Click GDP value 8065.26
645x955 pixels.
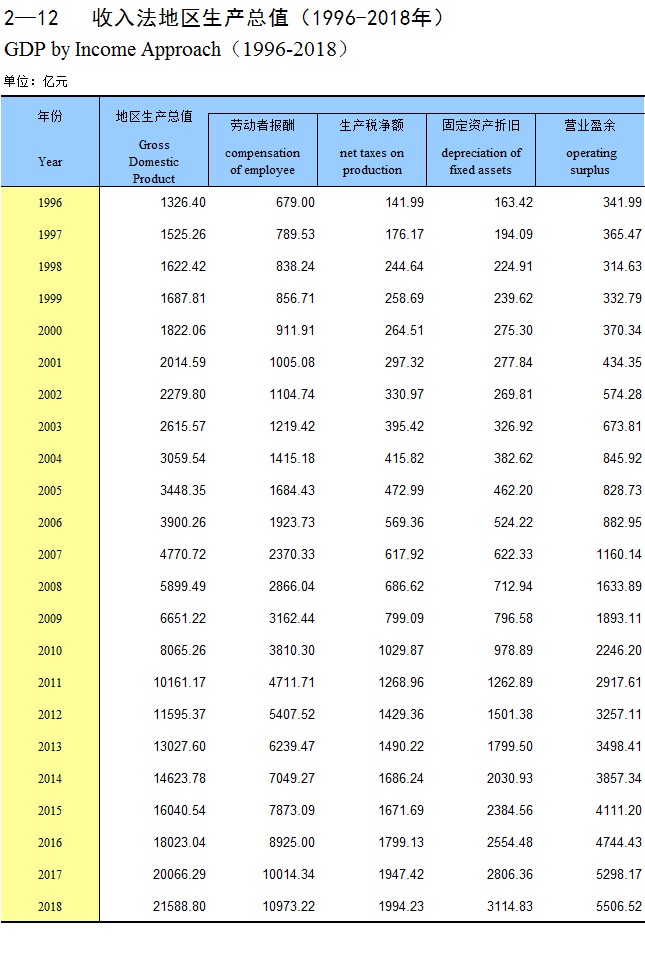183,650
